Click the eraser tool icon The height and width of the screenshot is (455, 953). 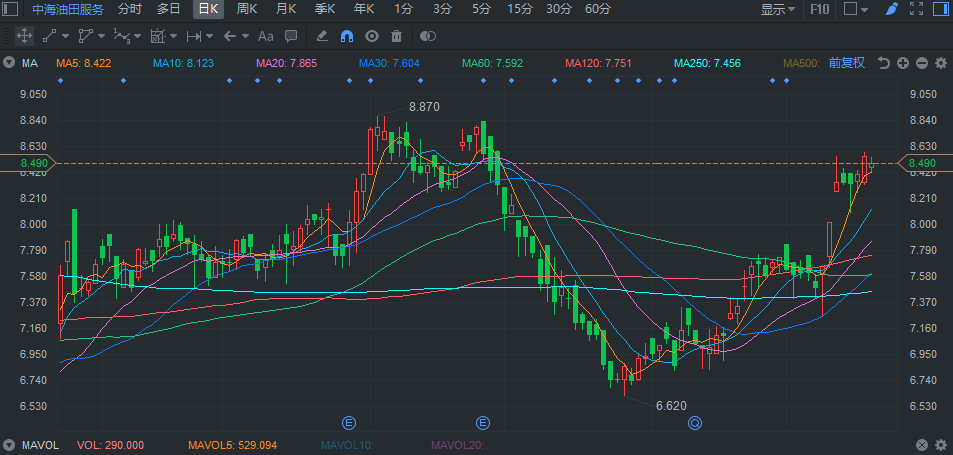323,36
